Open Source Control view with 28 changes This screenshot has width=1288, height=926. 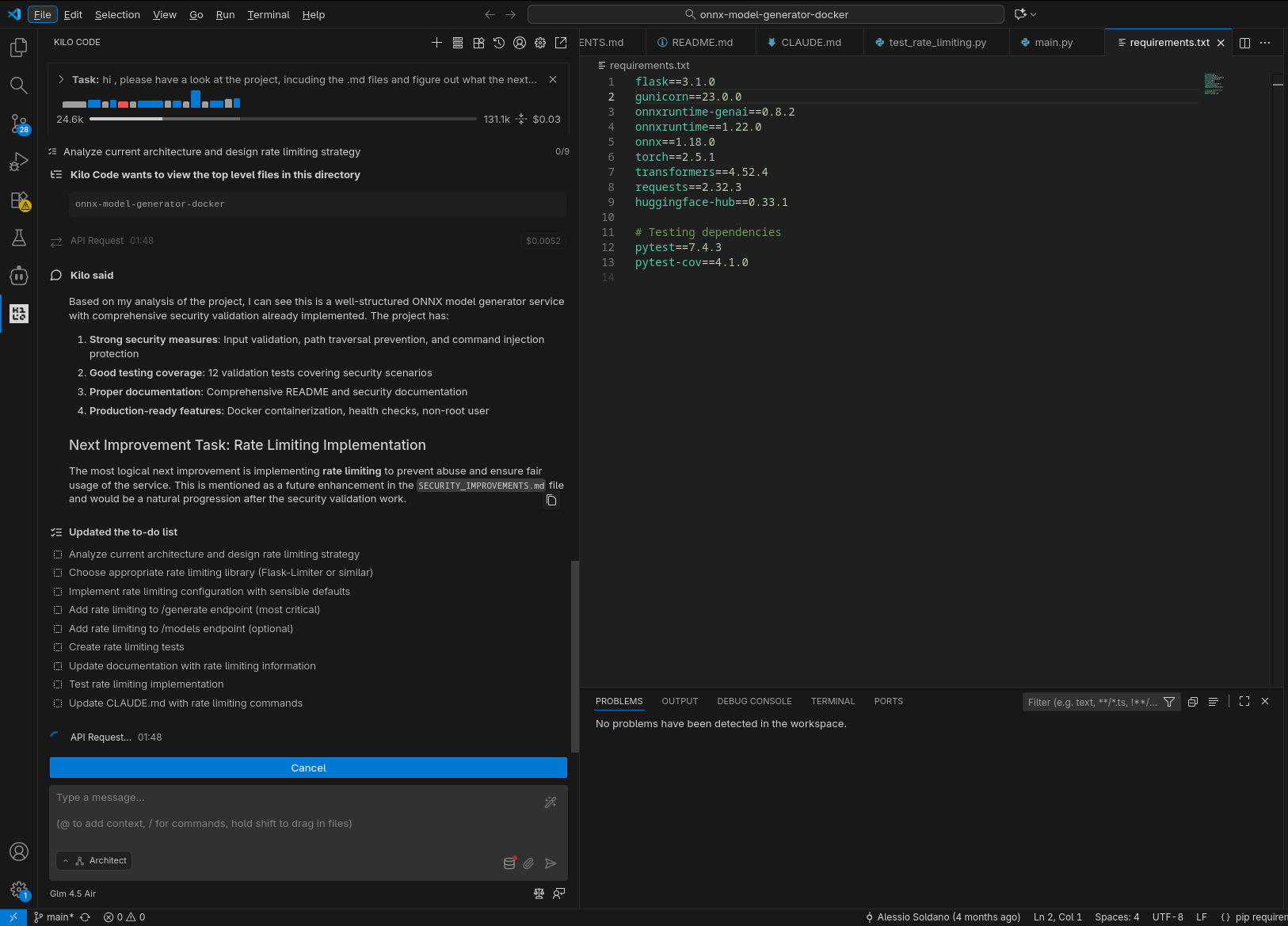18,124
